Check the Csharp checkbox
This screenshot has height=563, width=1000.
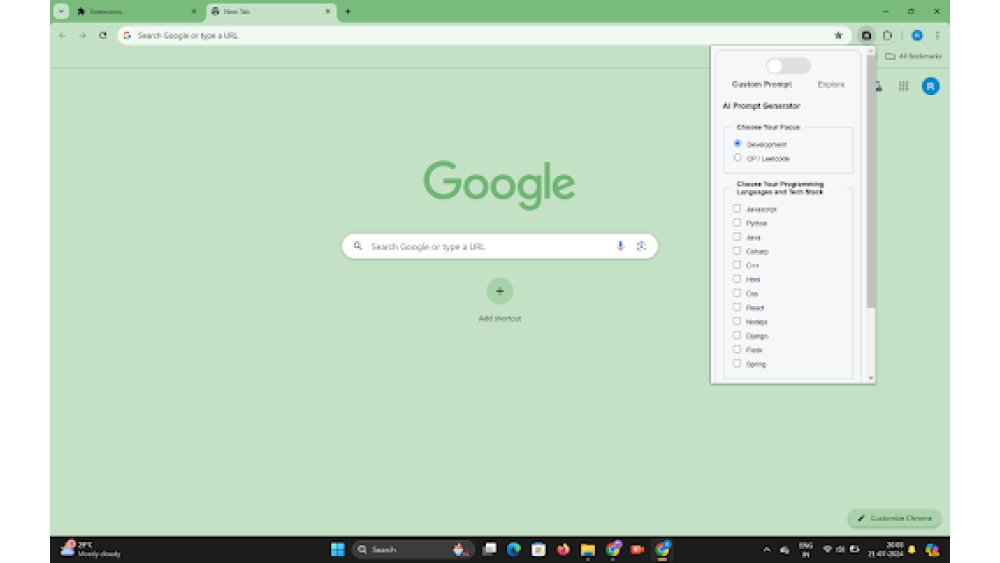coord(737,251)
